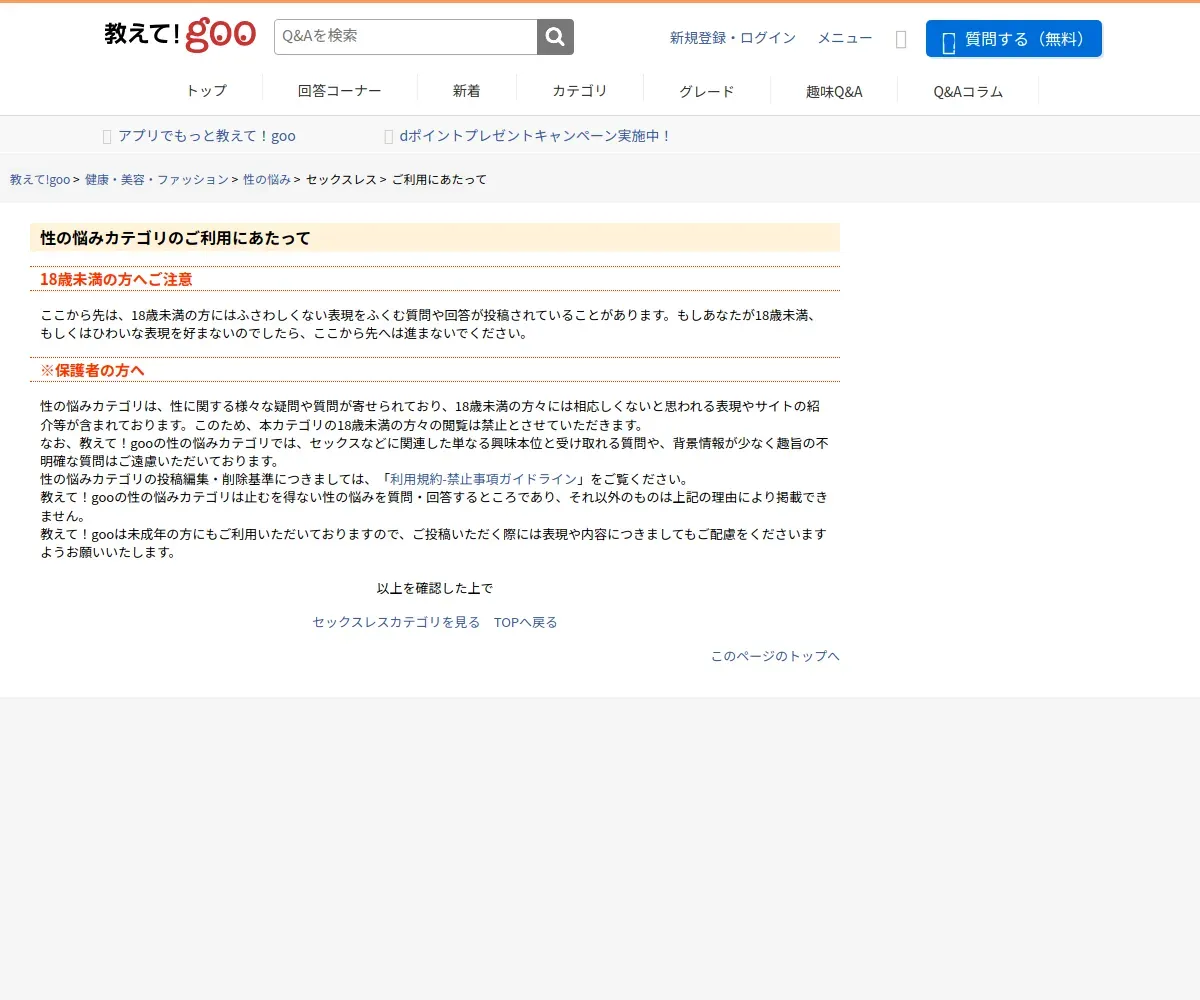This screenshot has width=1200, height=1000.
Task: Click 健康・美容・ファッション breadcrumb
Action: tap(157, 180)
